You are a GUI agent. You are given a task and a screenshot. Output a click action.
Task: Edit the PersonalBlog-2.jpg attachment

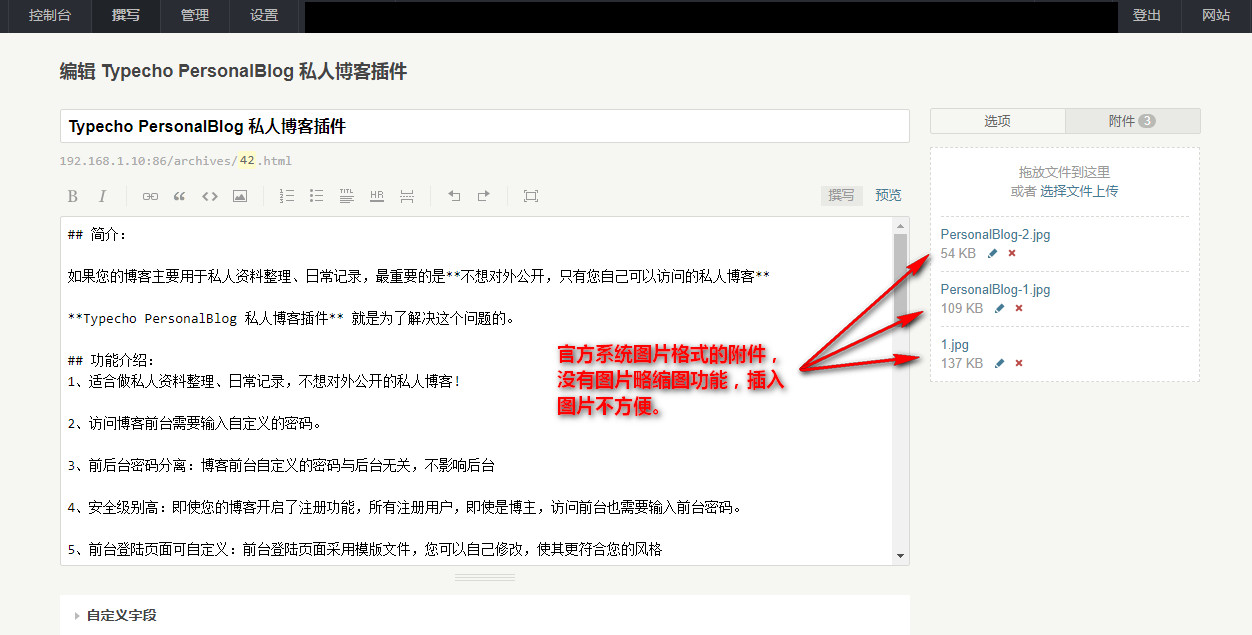pyautogui.click(x=992, y=254)
